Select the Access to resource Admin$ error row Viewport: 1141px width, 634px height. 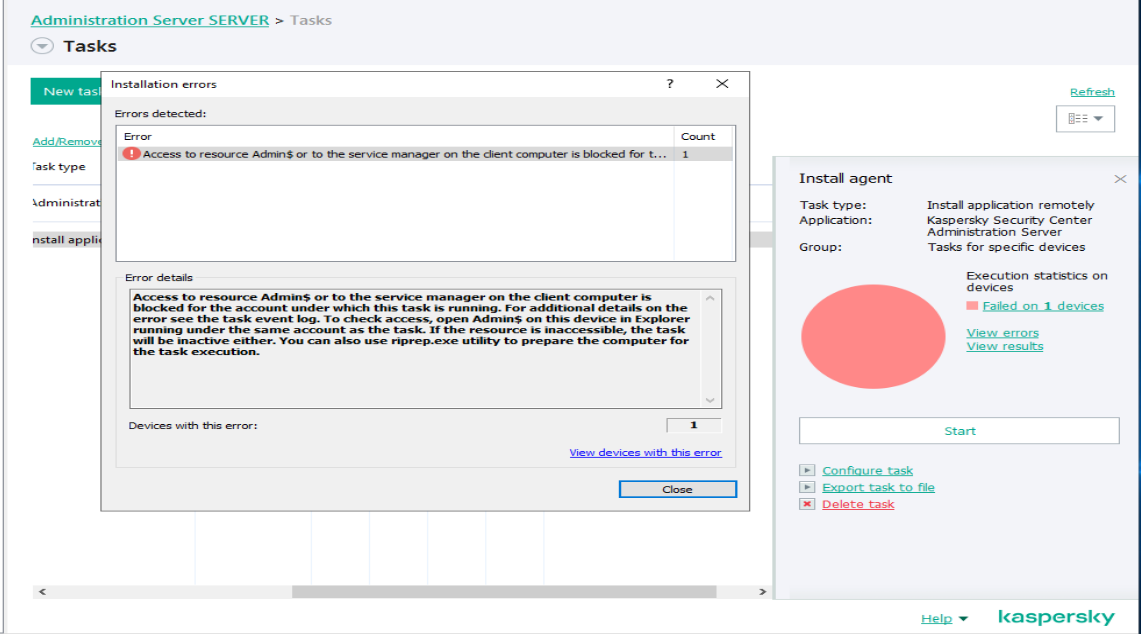(425, 154)
